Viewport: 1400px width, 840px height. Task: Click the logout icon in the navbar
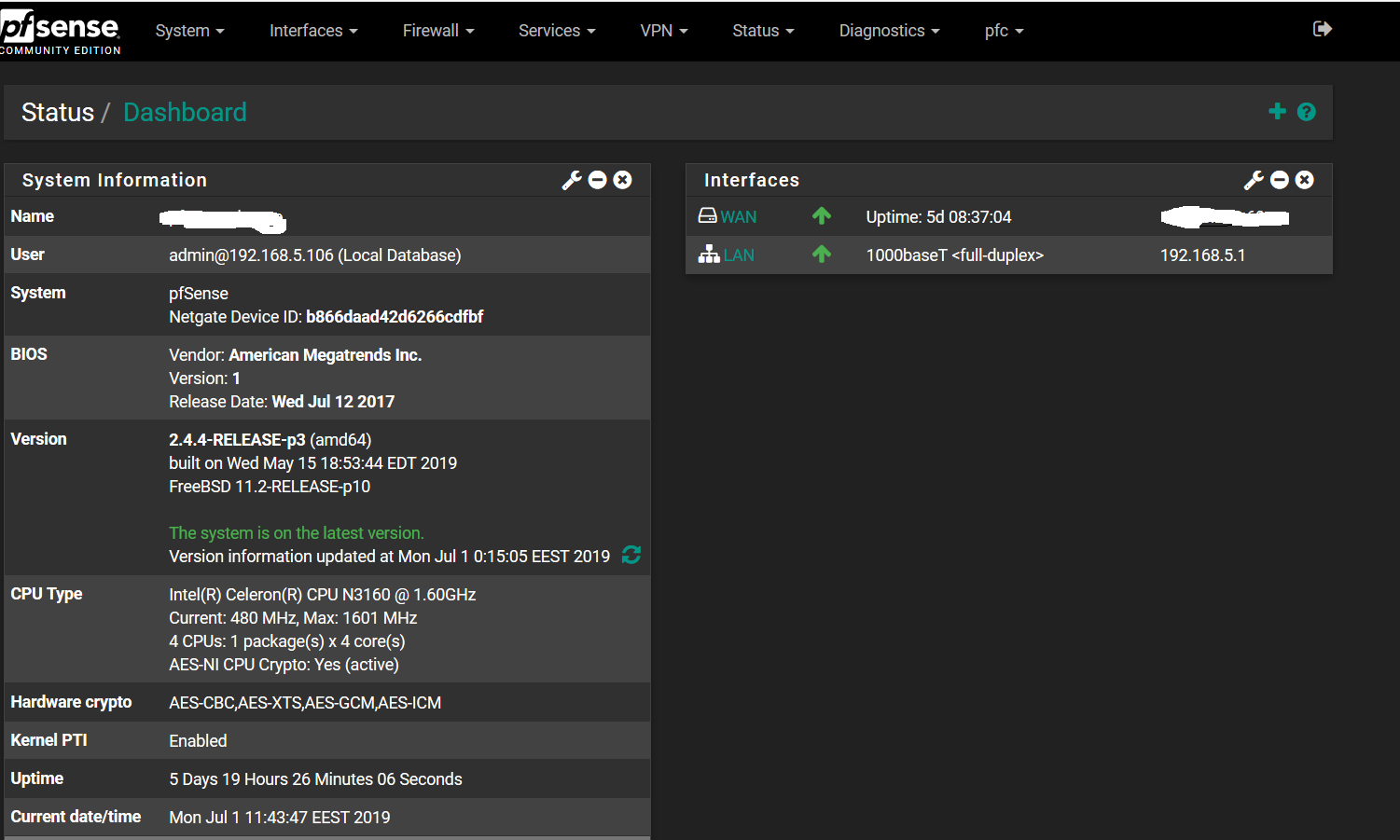[1322, 29]
